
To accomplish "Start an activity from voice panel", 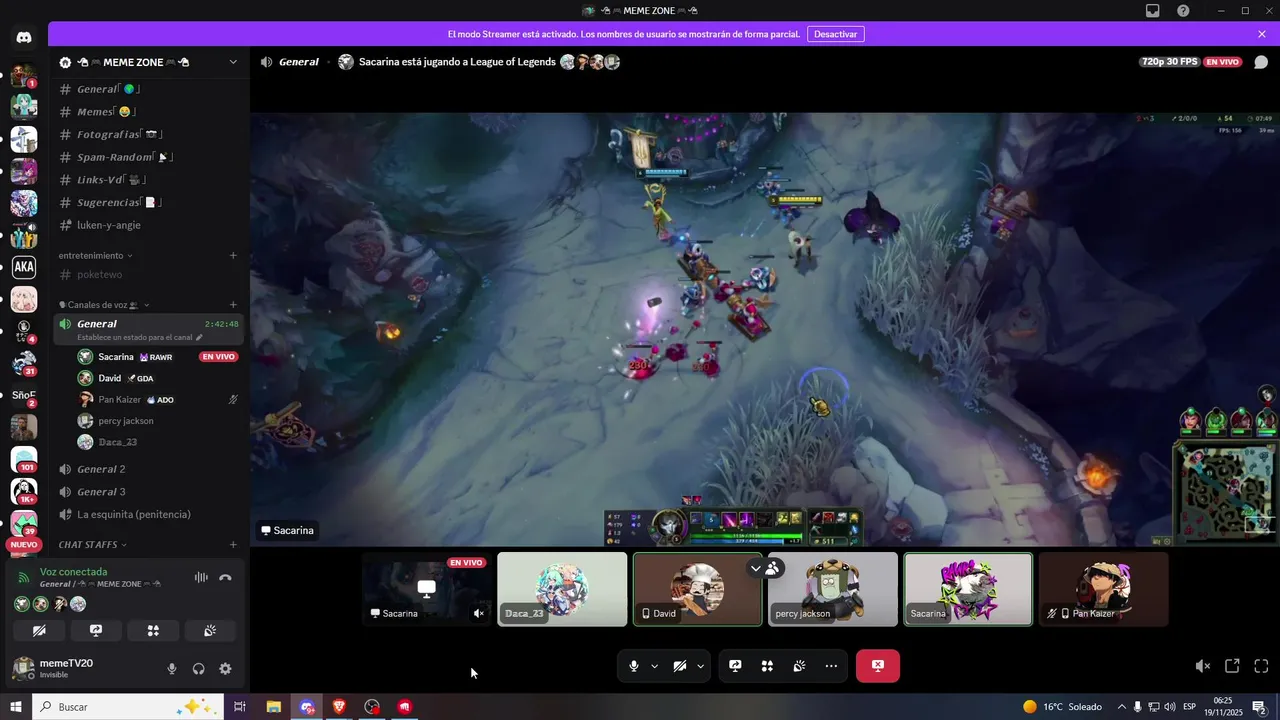I will 153,631.
